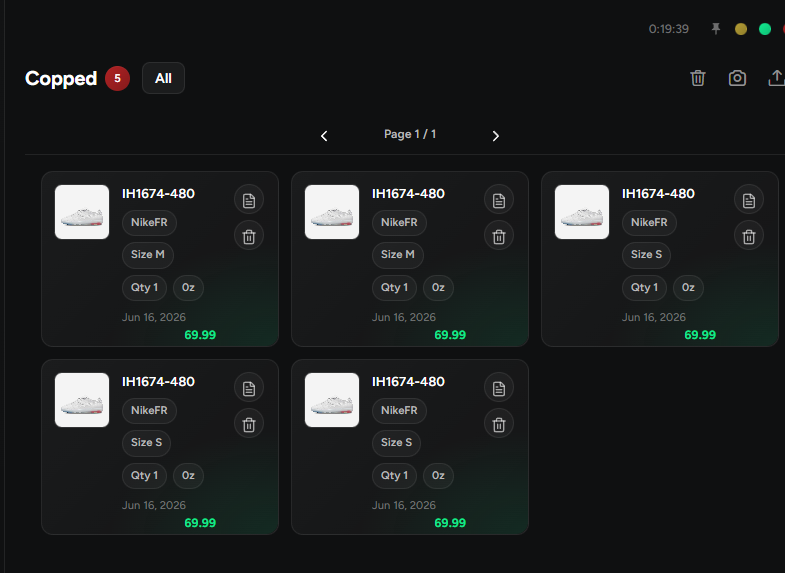Go to the next page arrow
The image size is (785, 573).
(496, 136)
